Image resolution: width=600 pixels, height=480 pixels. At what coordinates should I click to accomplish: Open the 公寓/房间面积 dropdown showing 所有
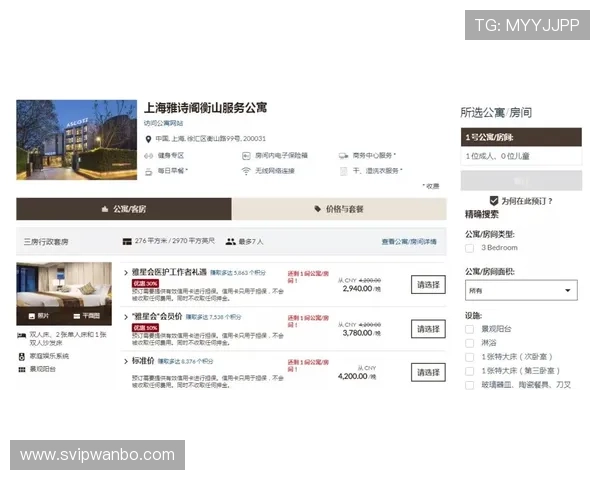click(x=521, y=290)
